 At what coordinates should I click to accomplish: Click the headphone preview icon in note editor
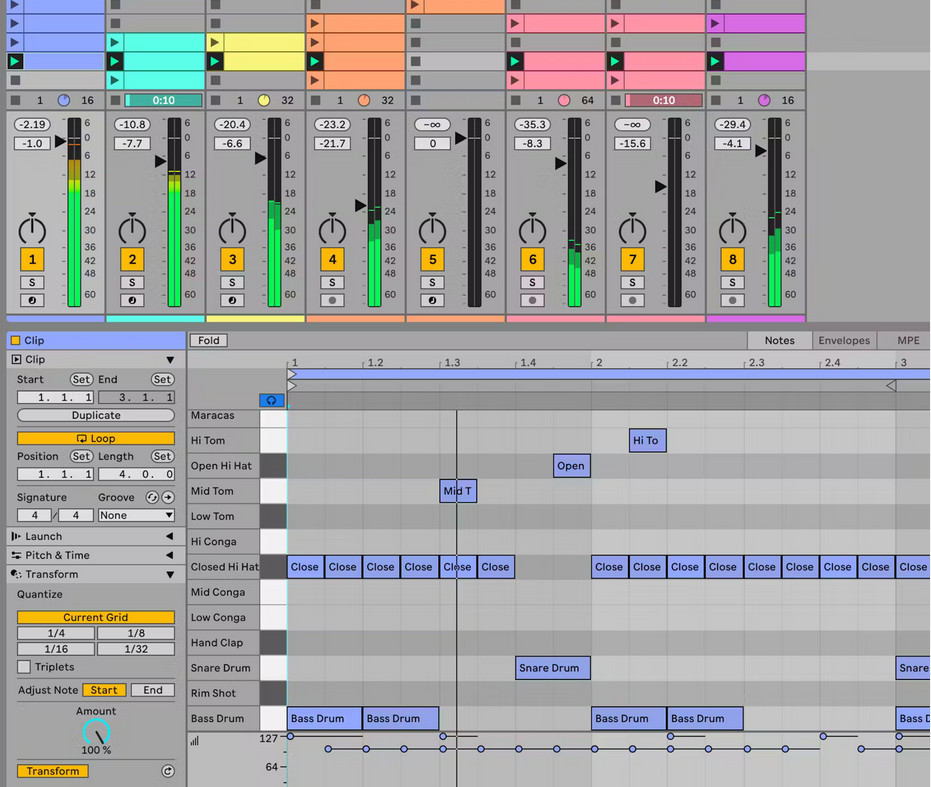pos(272,400)
